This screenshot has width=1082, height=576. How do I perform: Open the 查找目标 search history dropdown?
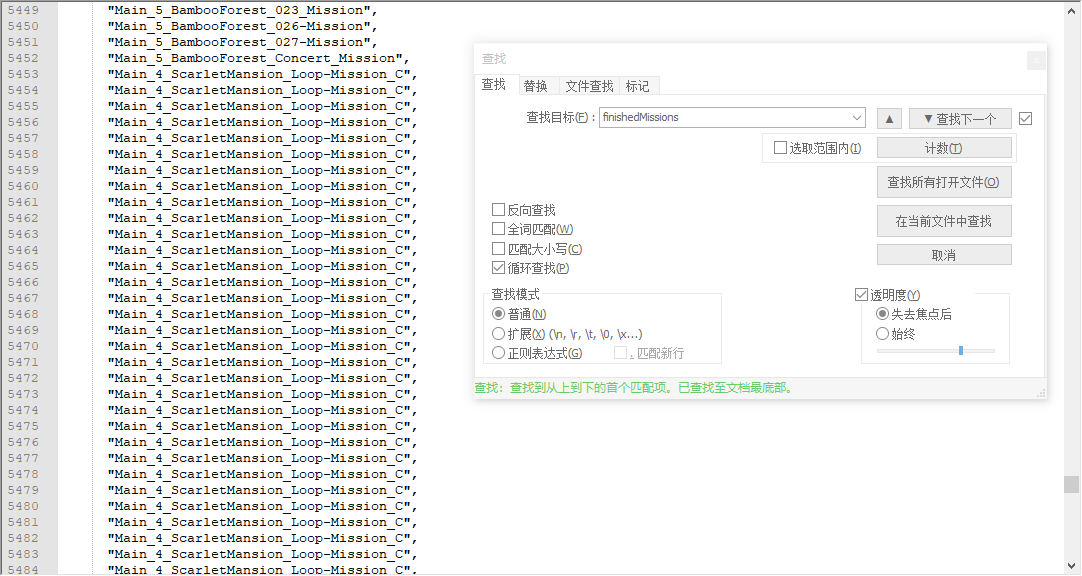click(856, 117)
